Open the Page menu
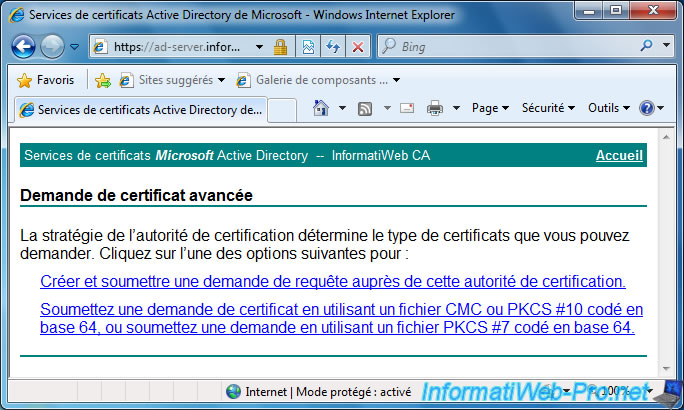The width and height of the screenshot is (684, 410). pos(490,108)
